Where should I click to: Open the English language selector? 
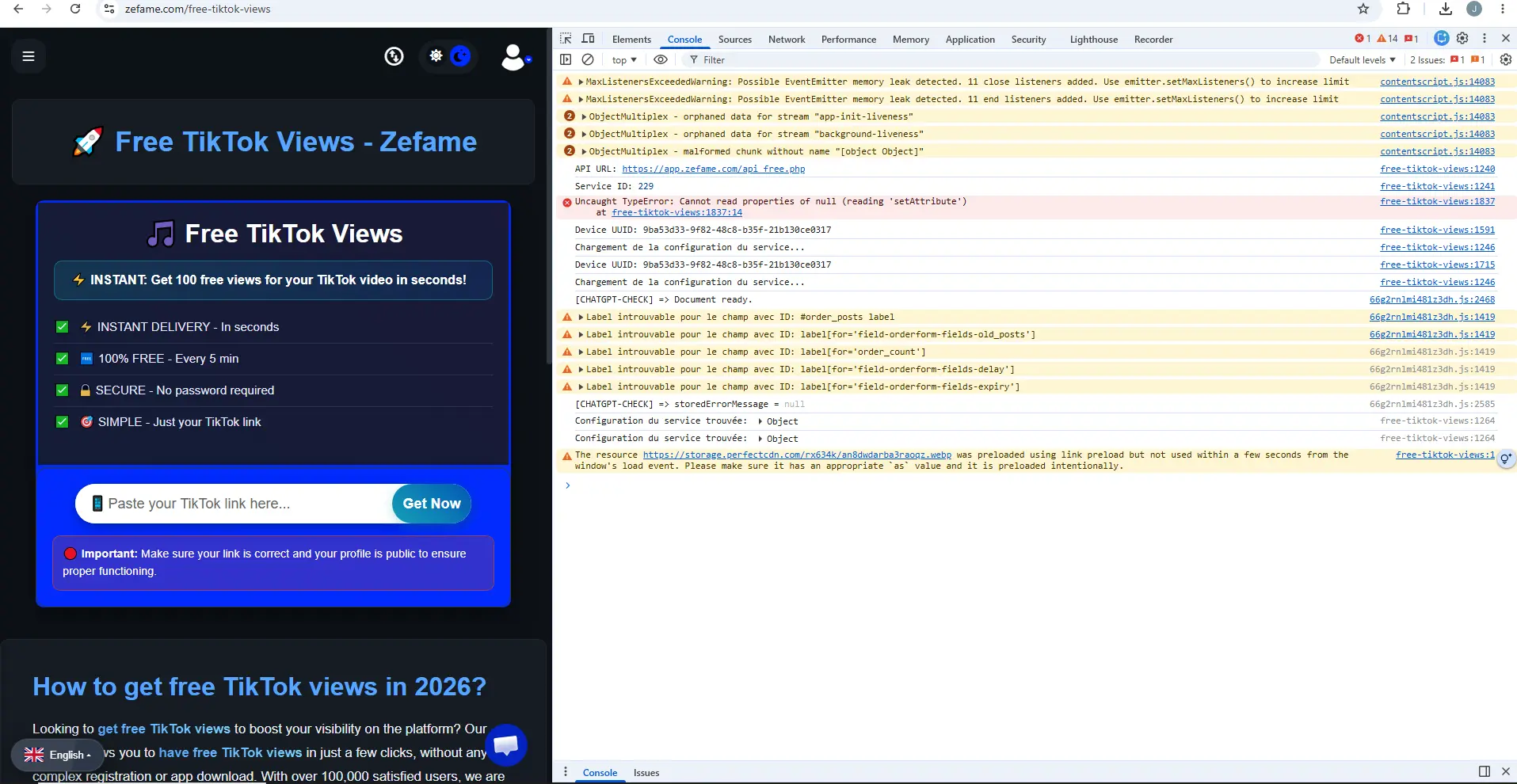(x=58, y=755)
